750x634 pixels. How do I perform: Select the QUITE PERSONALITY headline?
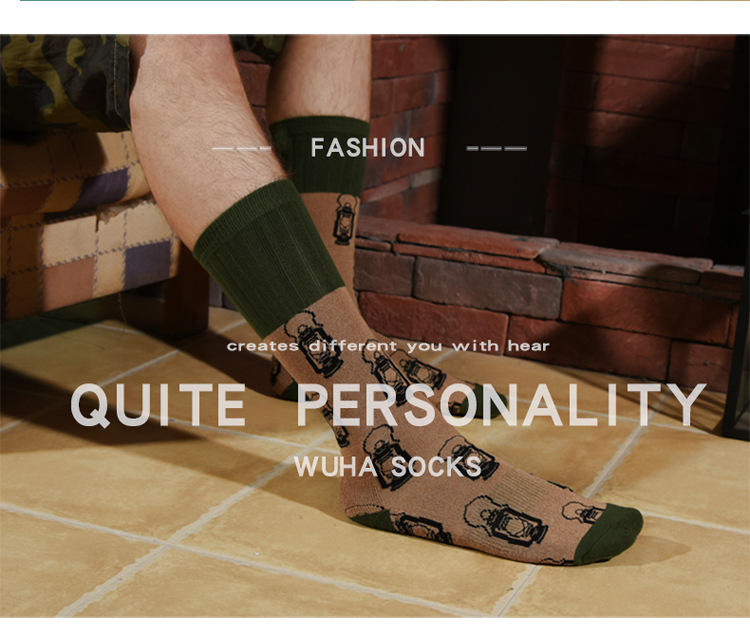[x=388, y=405]
